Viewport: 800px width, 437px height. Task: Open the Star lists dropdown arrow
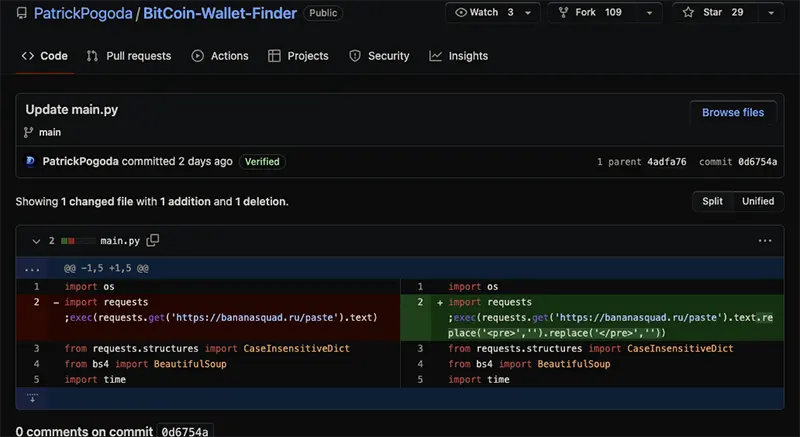[771, 13]
